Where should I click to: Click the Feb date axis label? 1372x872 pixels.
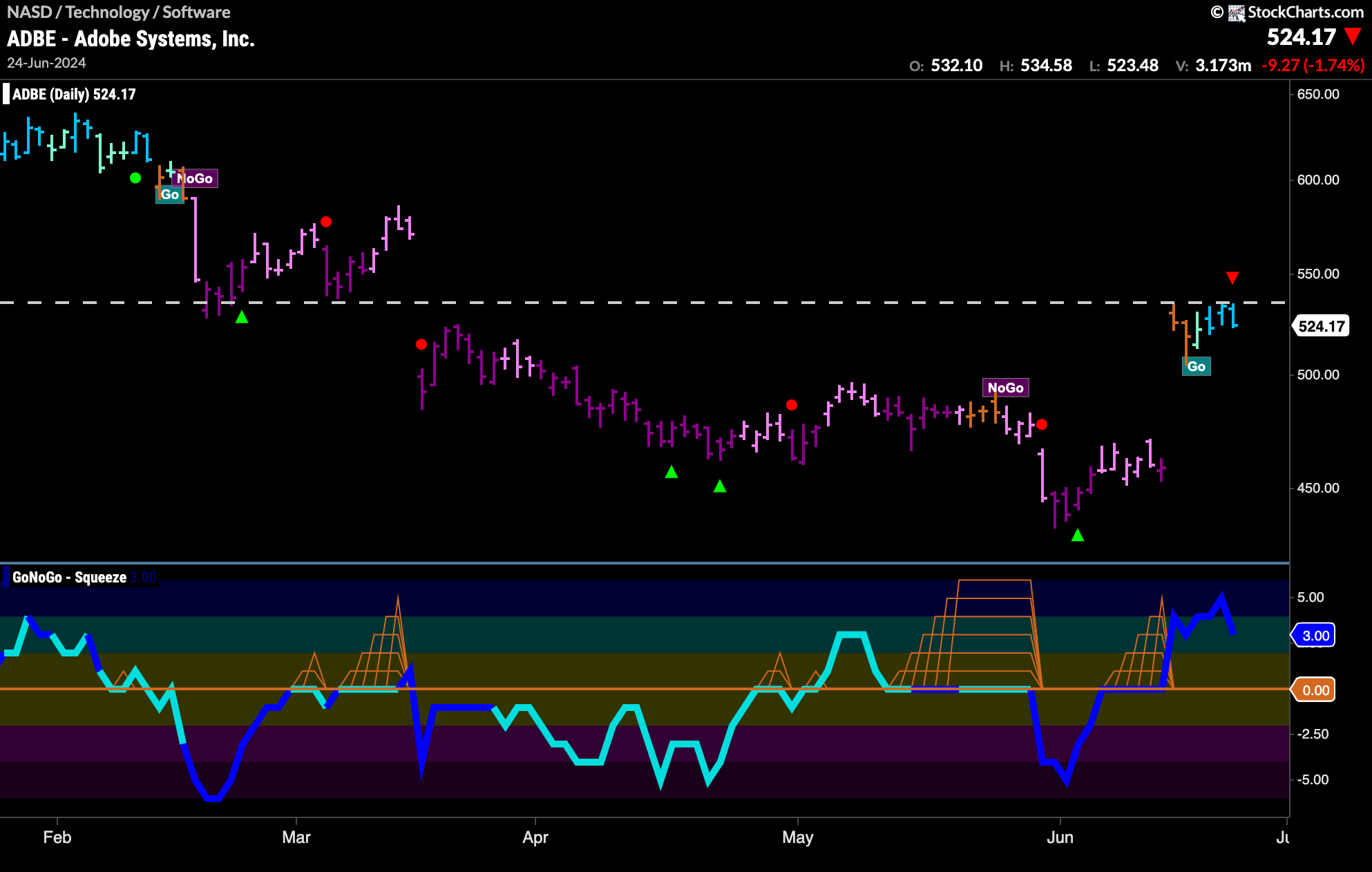click(x=57, y=837)
